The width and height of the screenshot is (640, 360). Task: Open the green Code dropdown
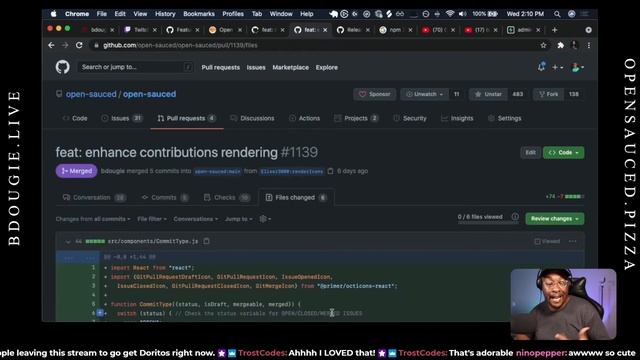[563, 153]
